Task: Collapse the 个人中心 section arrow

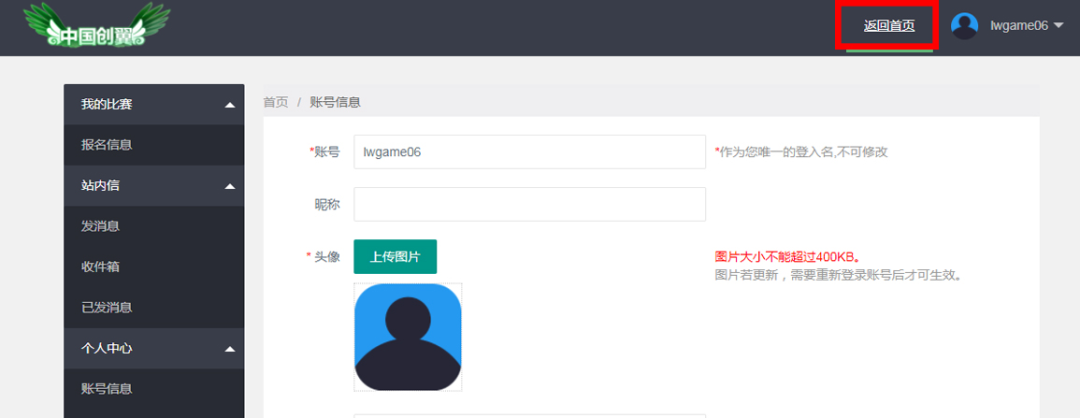Action: tap(230, 349)
